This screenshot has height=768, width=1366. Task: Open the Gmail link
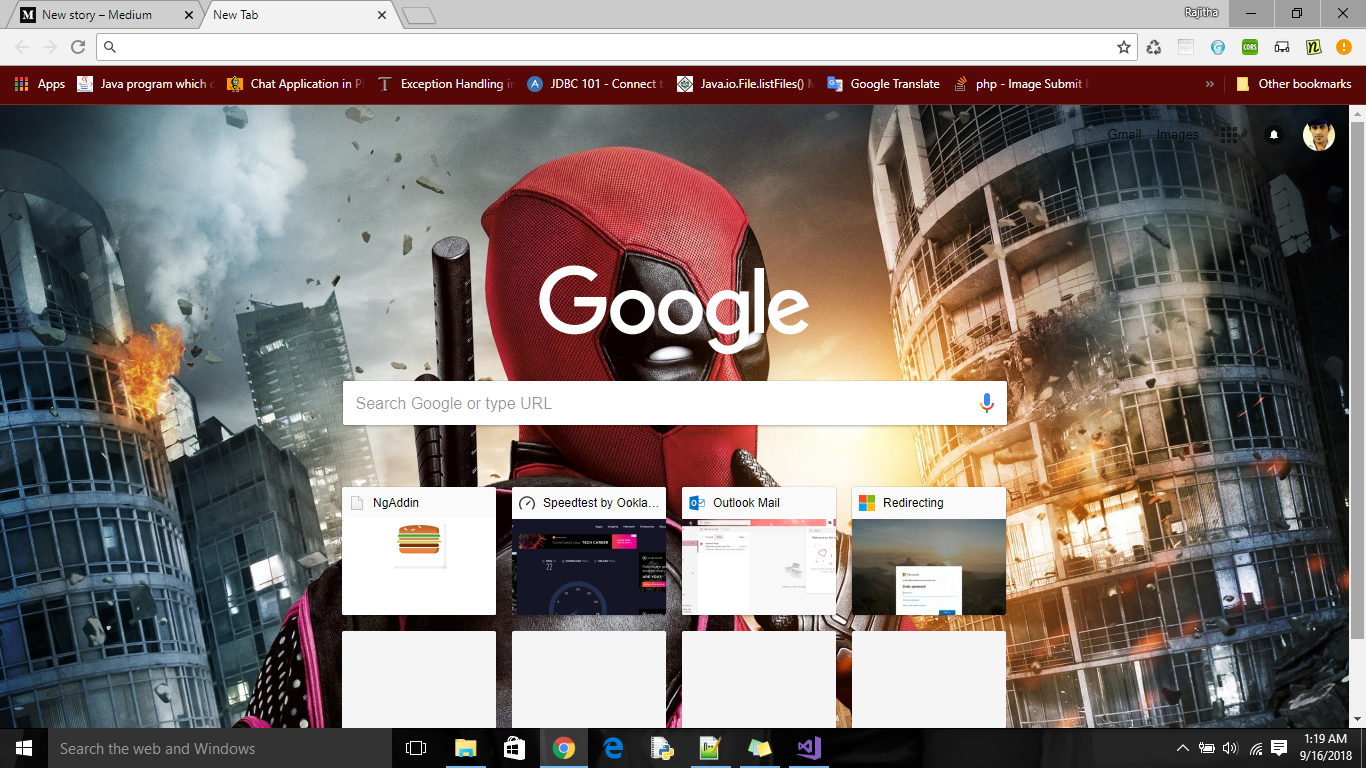tap(1124, 135)
